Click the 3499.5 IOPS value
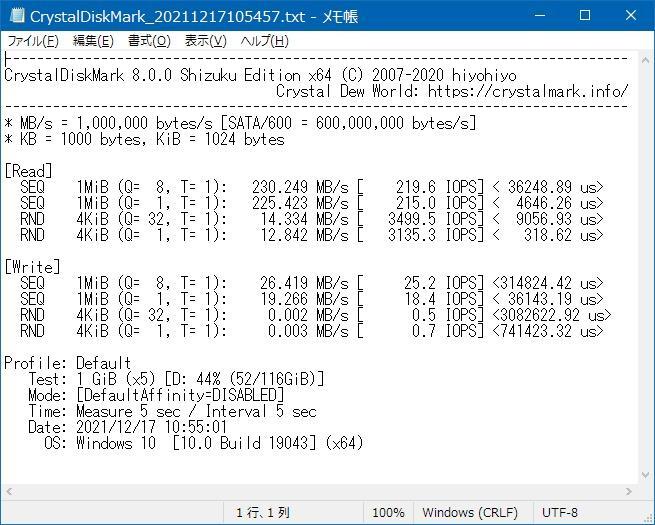The image size is (655, 525). click(436, 219)
